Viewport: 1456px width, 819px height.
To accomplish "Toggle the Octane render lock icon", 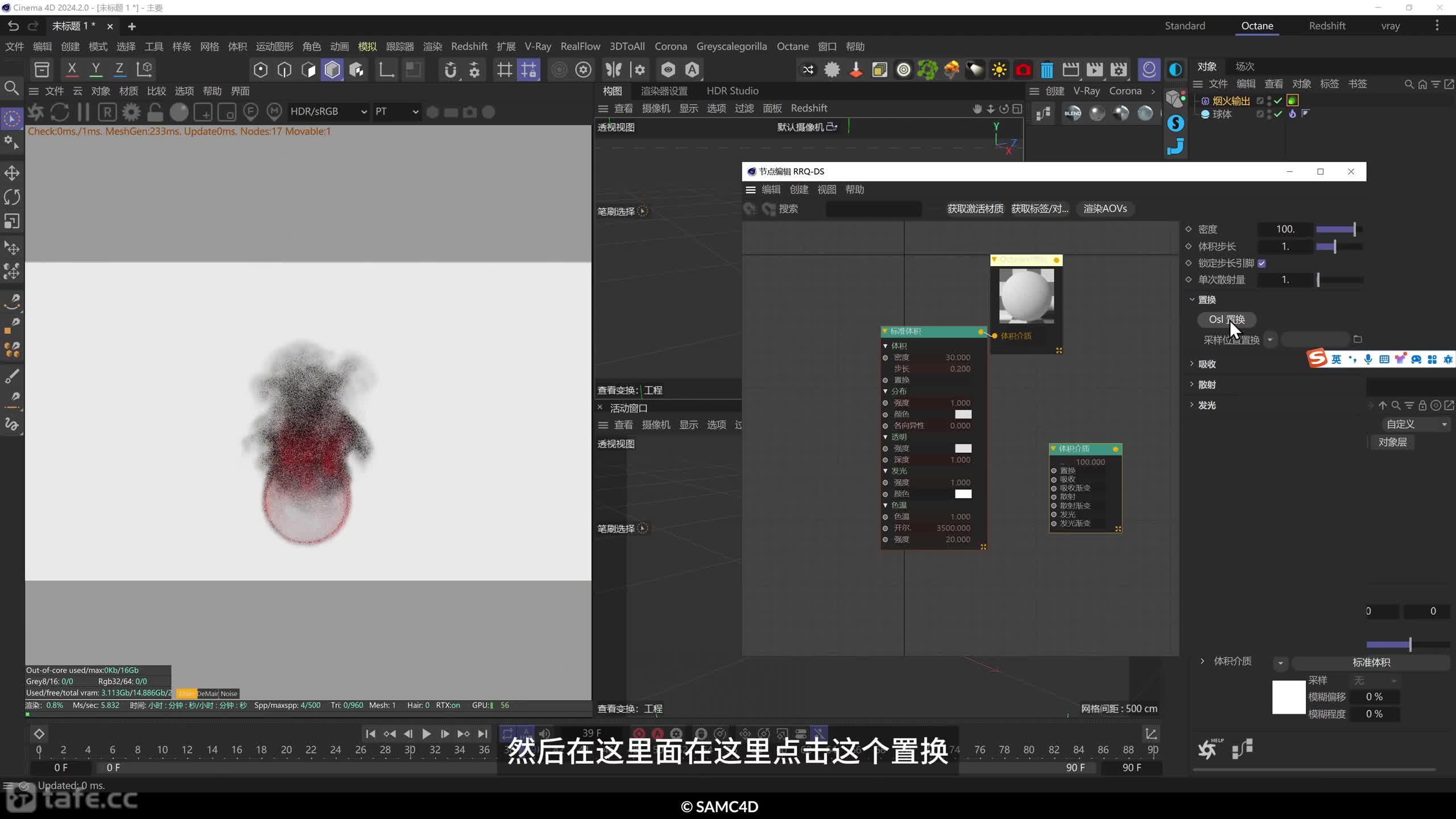I will (155, 112).
